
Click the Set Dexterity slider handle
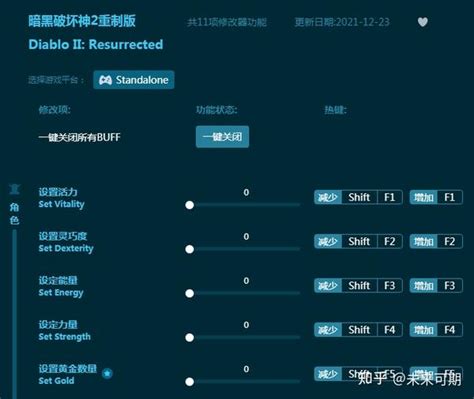coord(190,249)
